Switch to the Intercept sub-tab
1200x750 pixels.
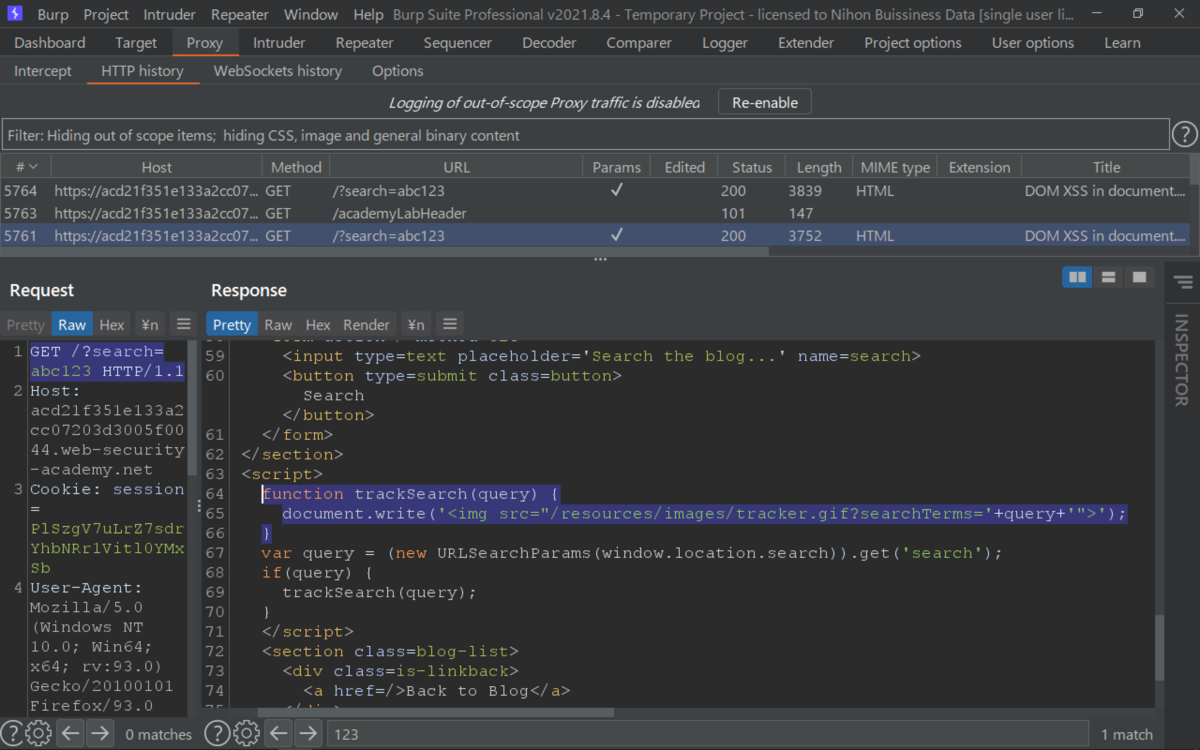click(x=43, y=71)
